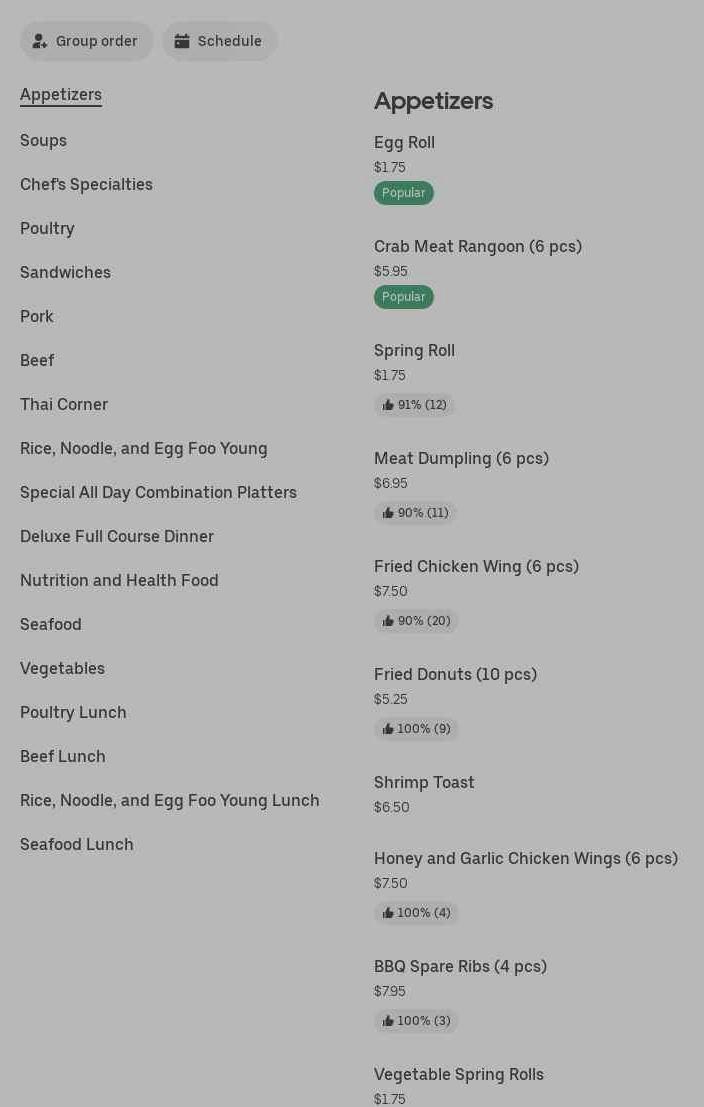This screenshot has width=704, height=1107.
Task: Open Chef's Specialties category
Action: pos(86,185)
